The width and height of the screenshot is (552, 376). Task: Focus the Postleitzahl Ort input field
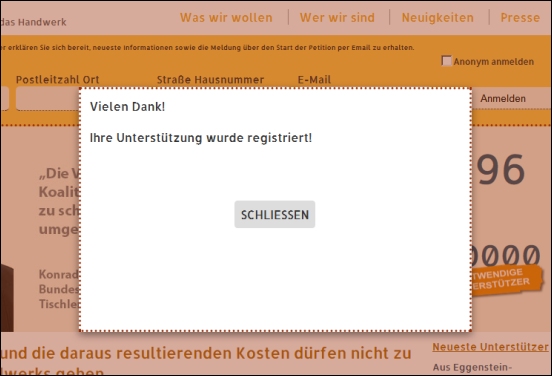[48, 99]
